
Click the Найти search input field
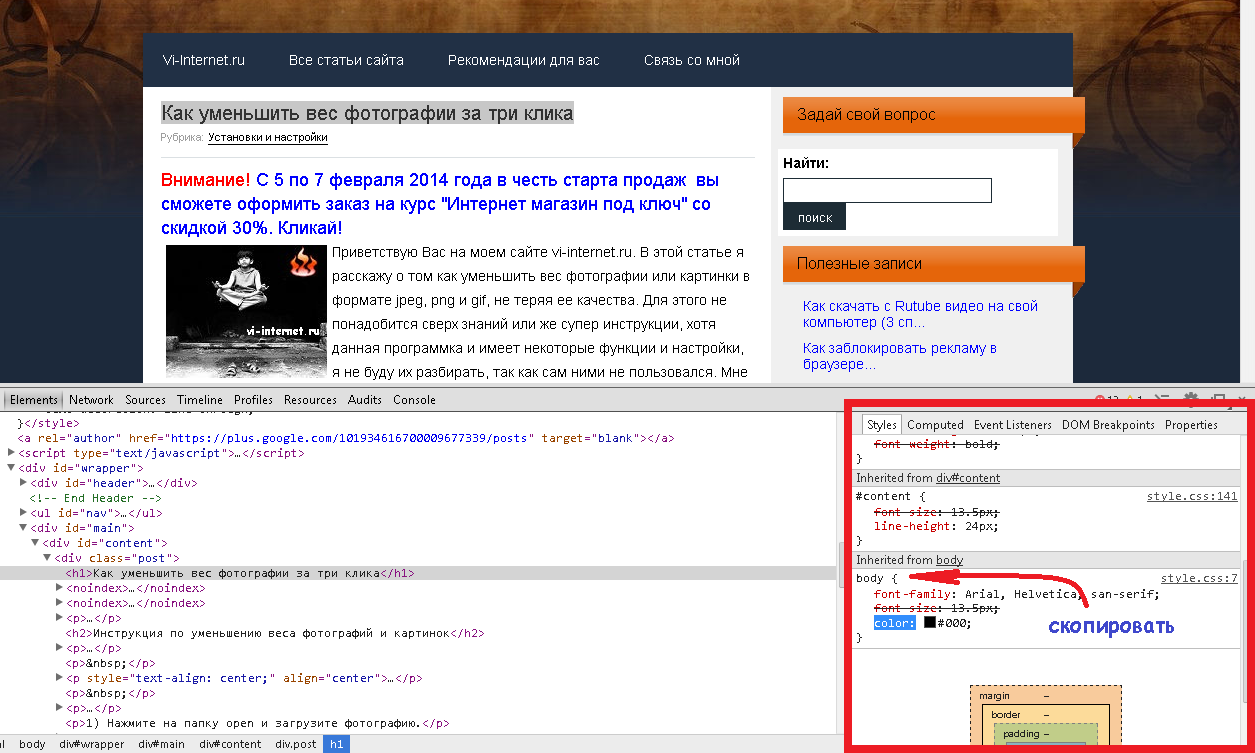[x=886, y=190]
